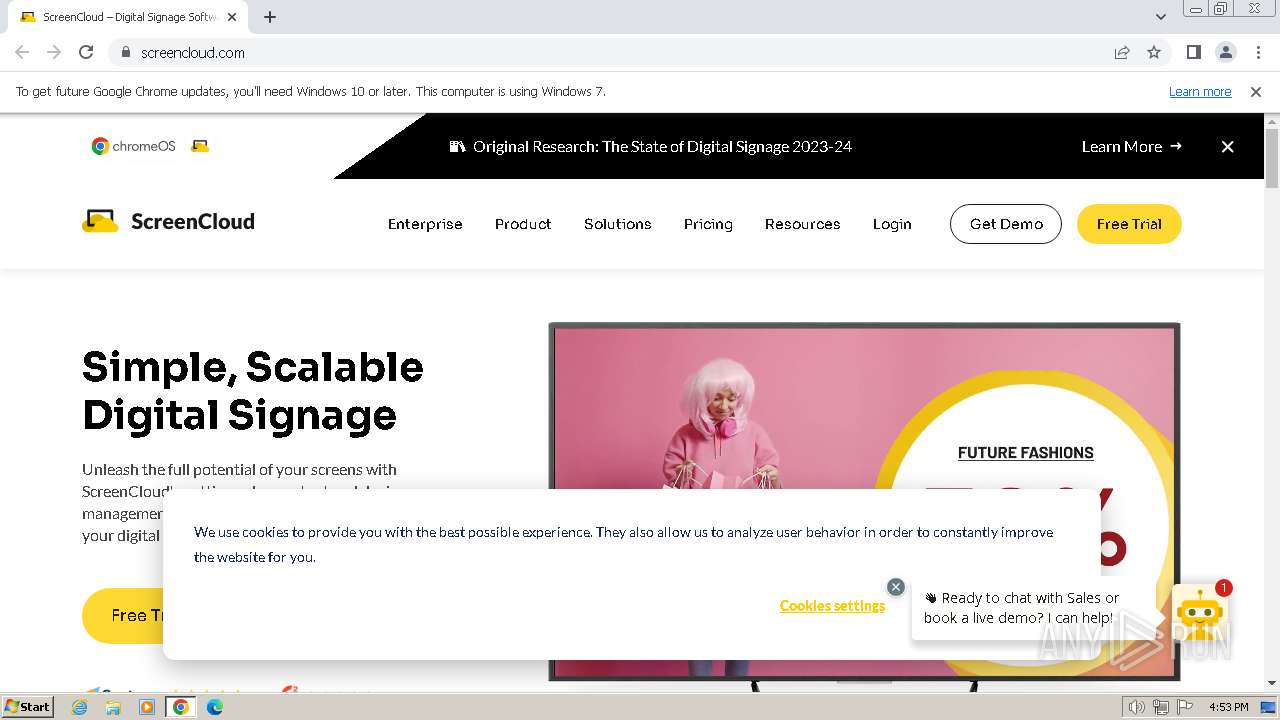The height and width of the screenshot is (720, 1280).
Task: Open the Product menu
Action: click(523, 224)
